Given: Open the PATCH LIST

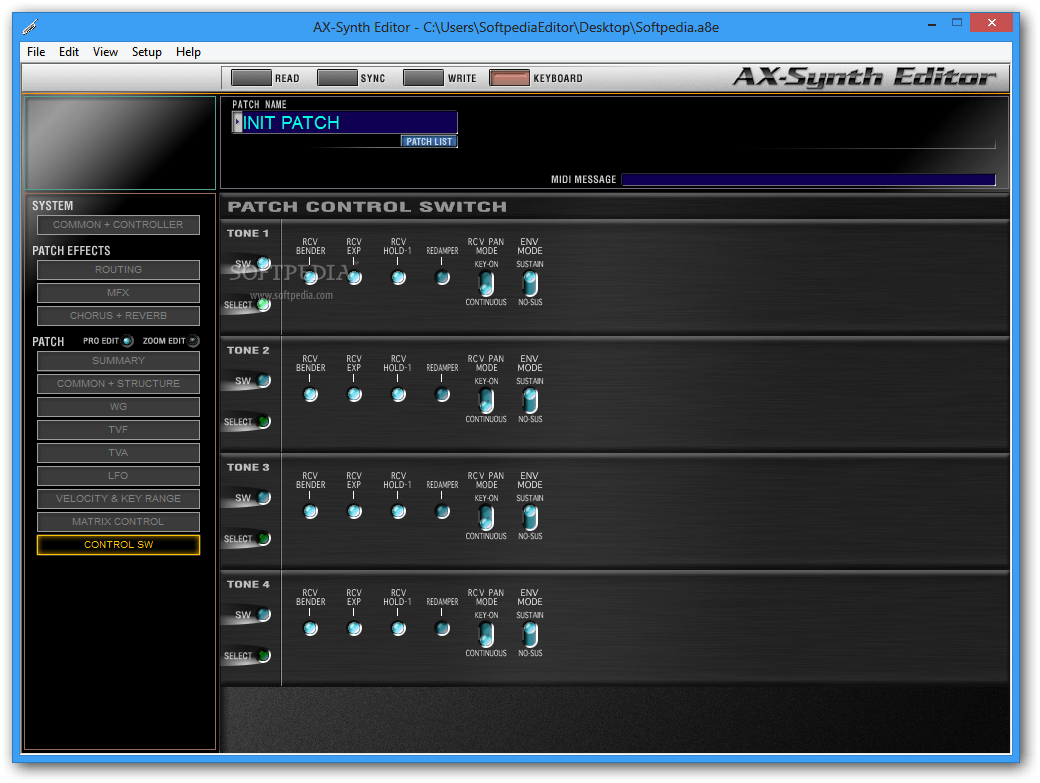Looking at the screenshot, I should (x=428, y=140).
